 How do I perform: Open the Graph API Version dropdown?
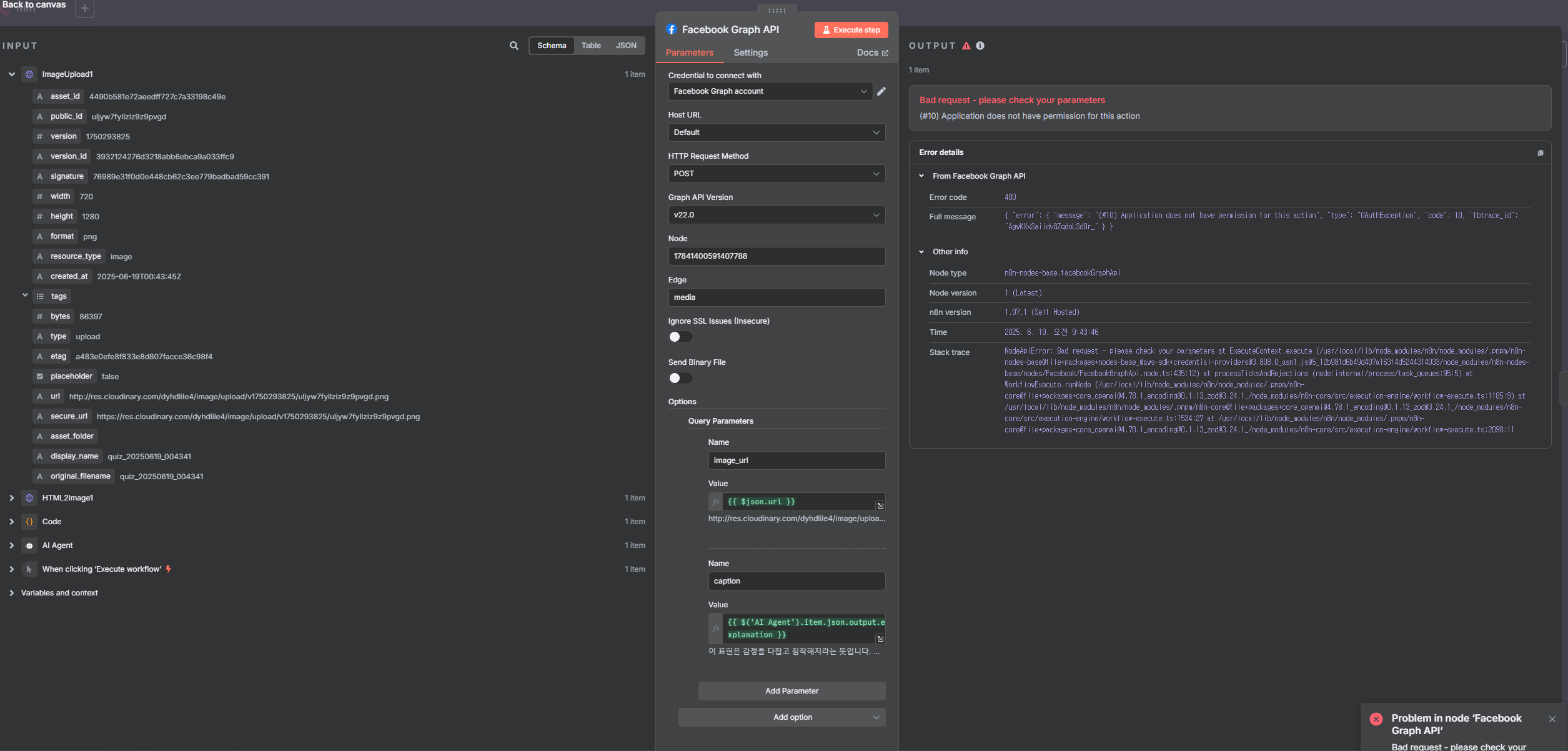(777, 215)
